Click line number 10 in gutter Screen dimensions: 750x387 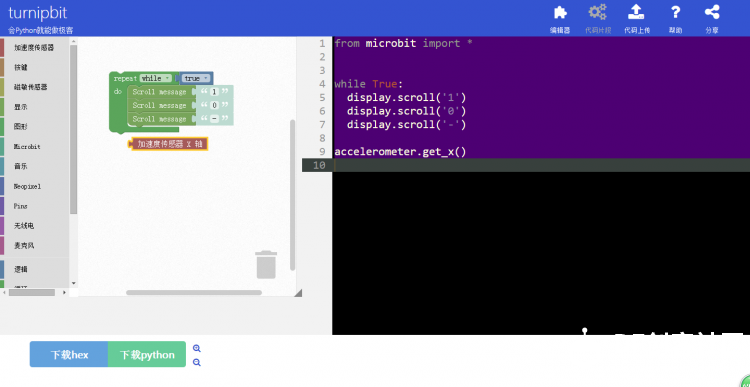pyautogui.click(x=319, y=166)
